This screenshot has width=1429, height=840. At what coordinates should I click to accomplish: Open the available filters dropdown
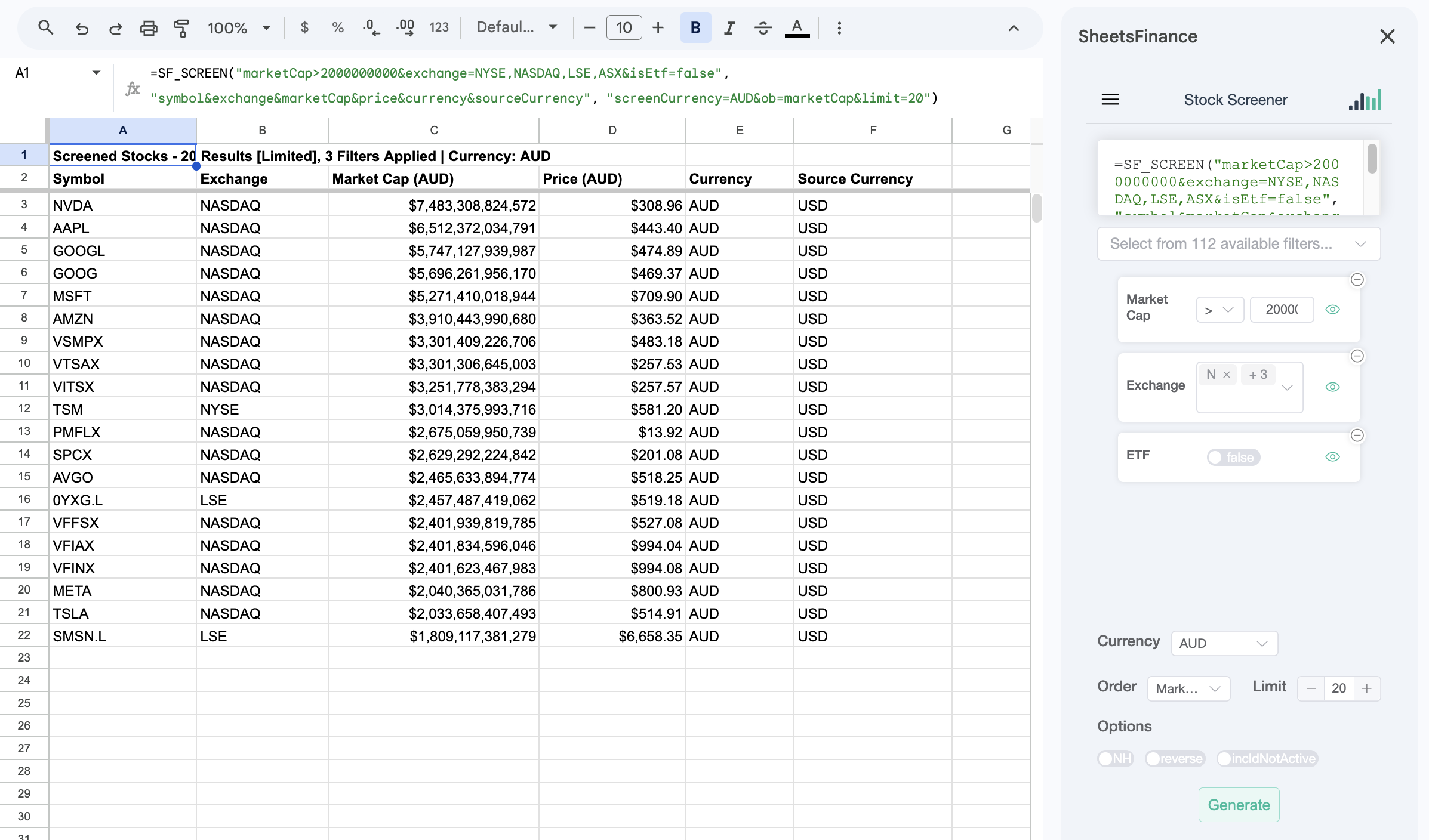click(x=1239, y=243)
